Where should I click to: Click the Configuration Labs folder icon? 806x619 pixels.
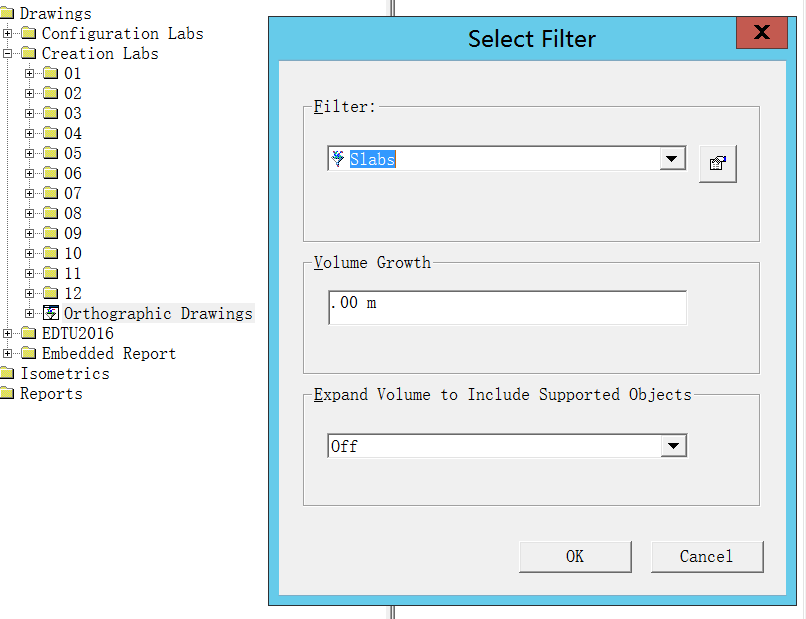pos(29,33)
